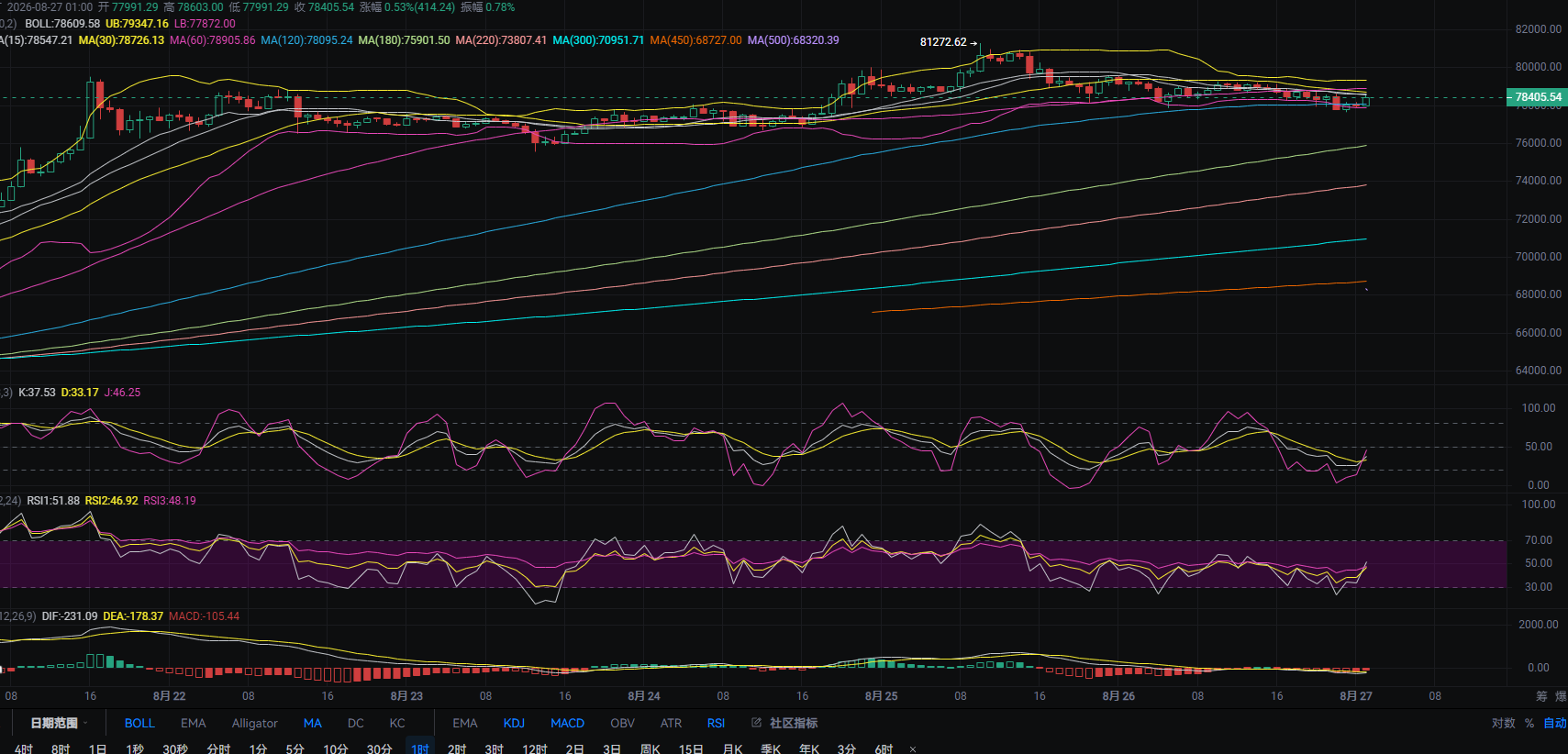Switch to the 15日 timeframe
Image resolution: width=1568 pixels, height=754 pixels.
691,748
